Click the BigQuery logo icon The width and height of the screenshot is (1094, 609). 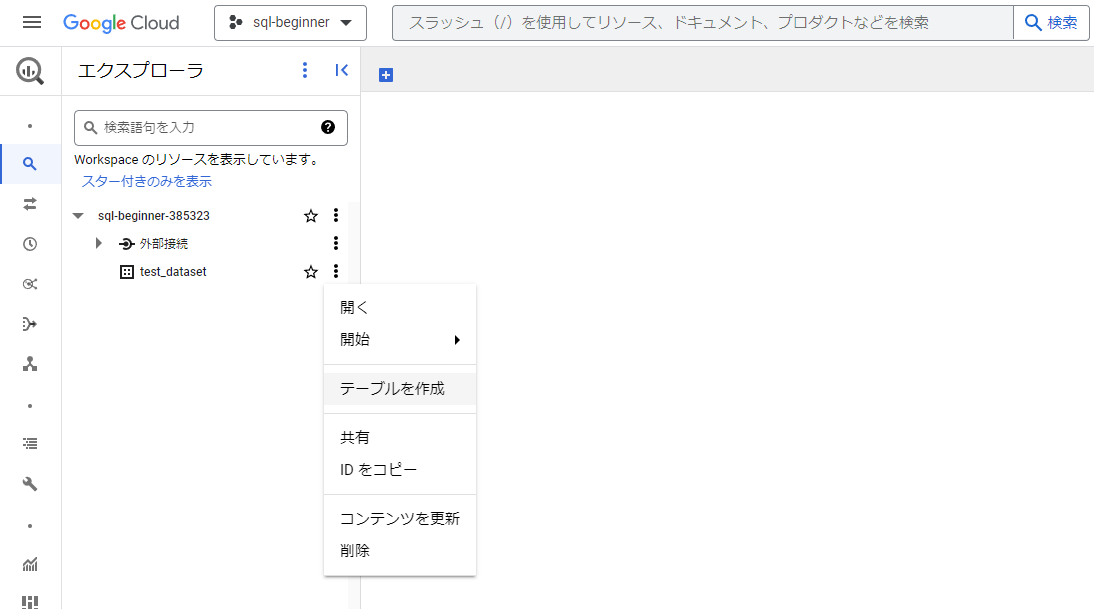click(x=30, y=71)
